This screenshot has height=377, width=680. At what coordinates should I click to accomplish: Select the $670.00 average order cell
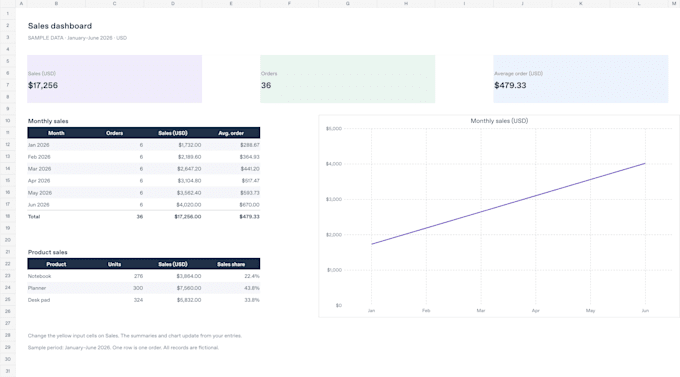point(231,205)
